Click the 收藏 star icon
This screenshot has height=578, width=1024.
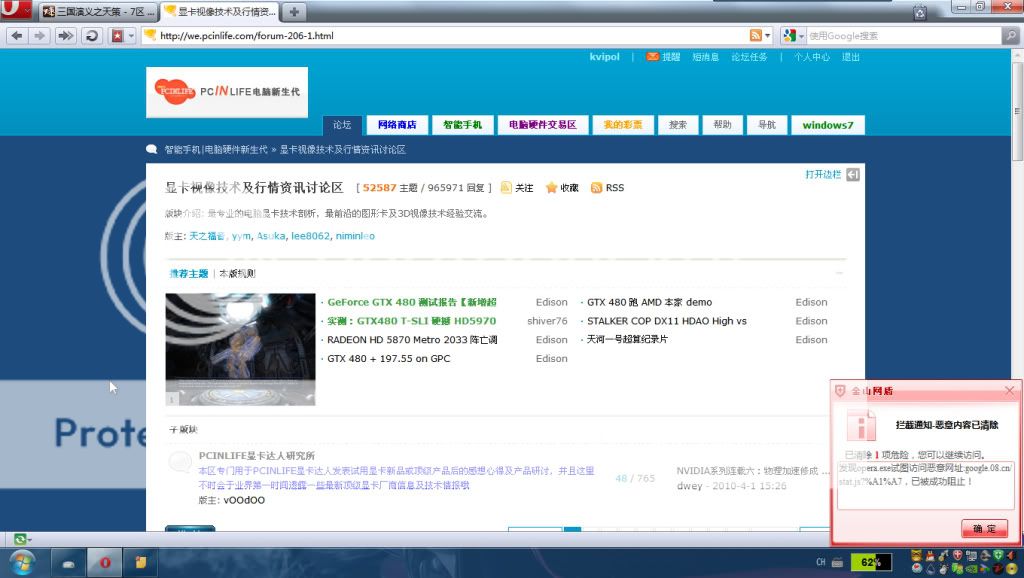click(x=551, y=188)
